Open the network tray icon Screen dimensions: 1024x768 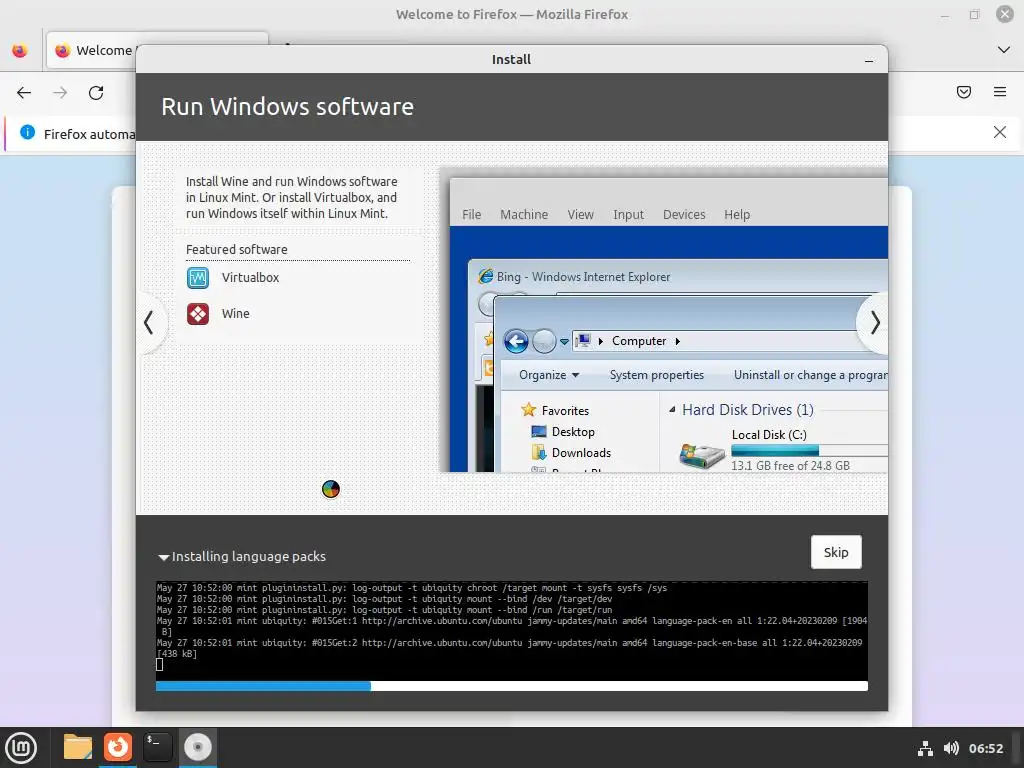pos(925,748)
